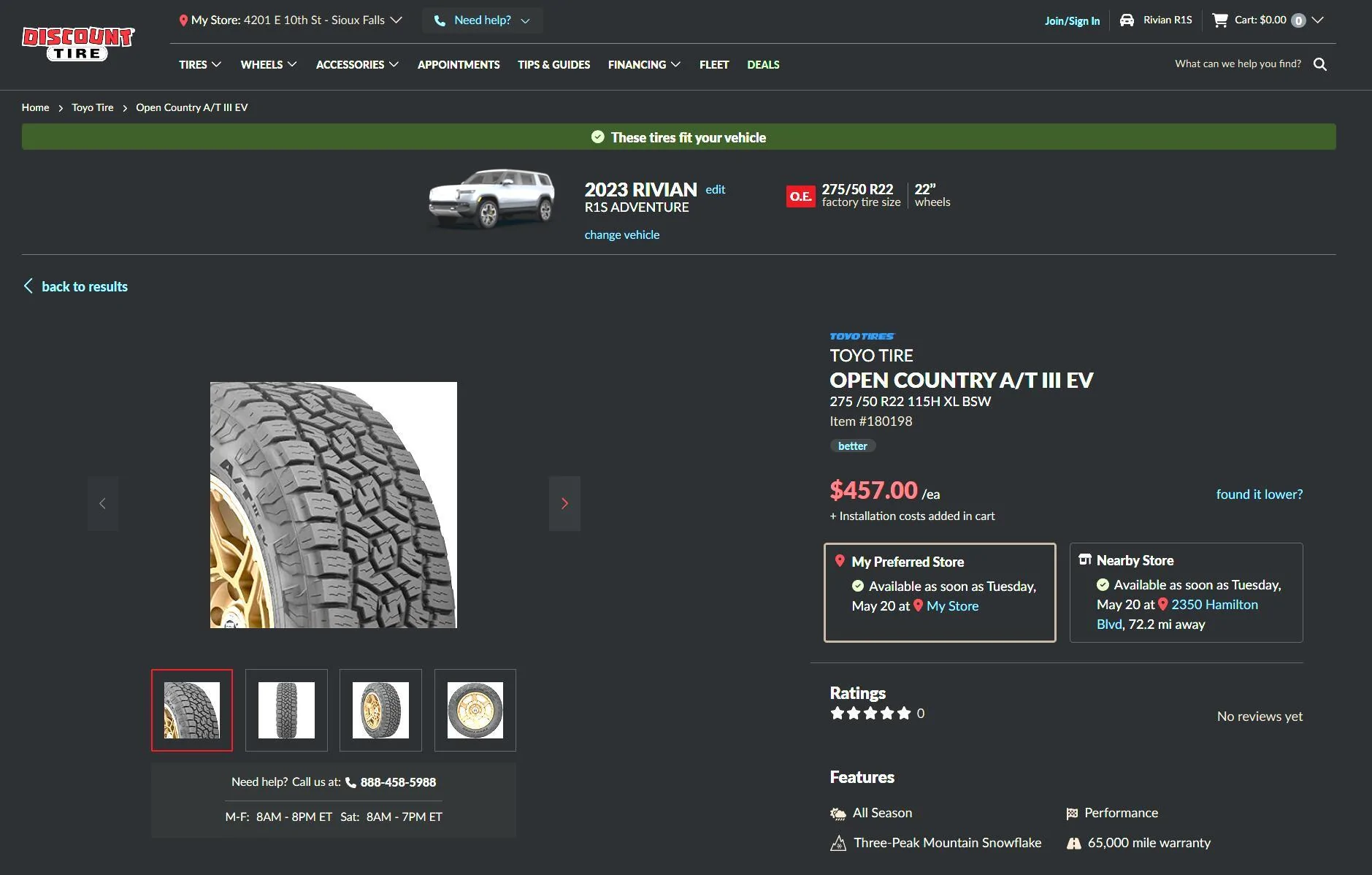Click the Discount Tire logo
The width and height of the screenshot is (1372, 875).
click(x=78, y=45)
